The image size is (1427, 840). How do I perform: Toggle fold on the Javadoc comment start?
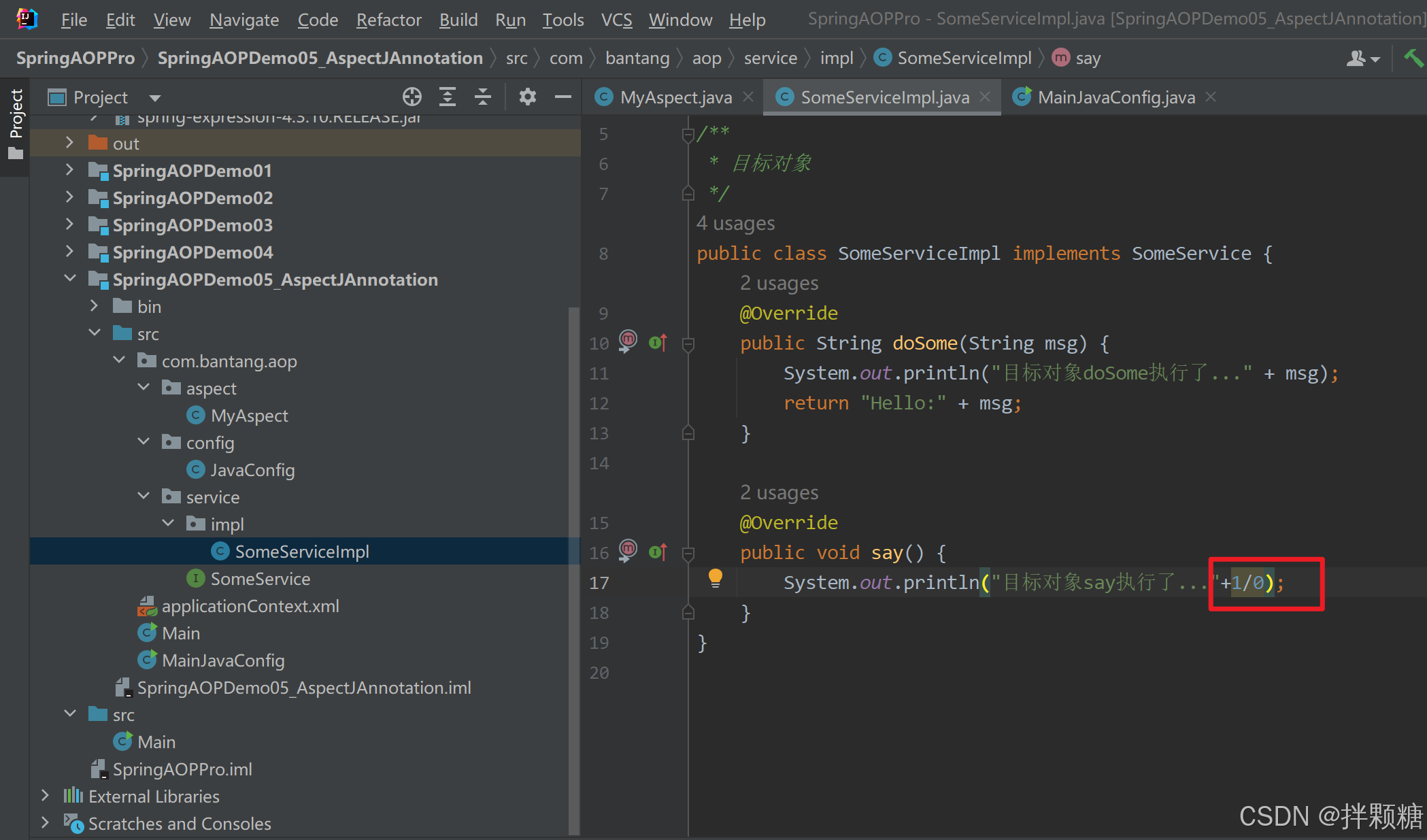pyautogui.click(x=688, y=135)
